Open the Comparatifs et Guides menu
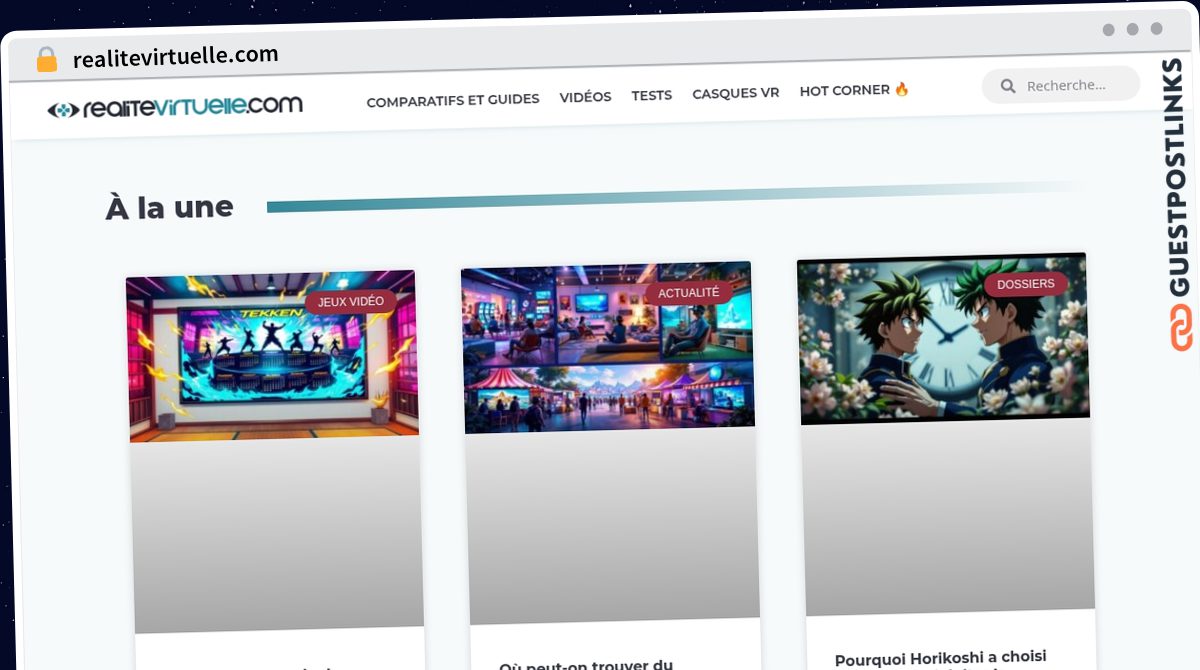The image size is (1200, 670). pos(452,99)
